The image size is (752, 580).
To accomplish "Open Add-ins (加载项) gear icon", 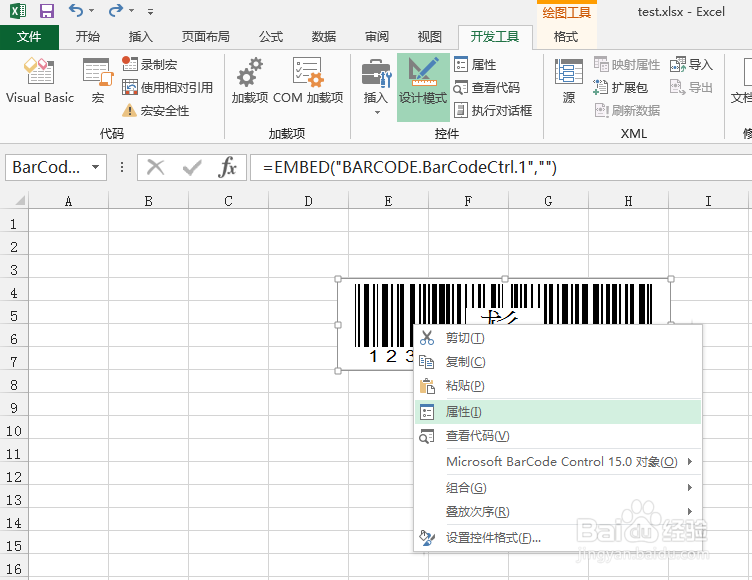I will (x=250, y=80).
